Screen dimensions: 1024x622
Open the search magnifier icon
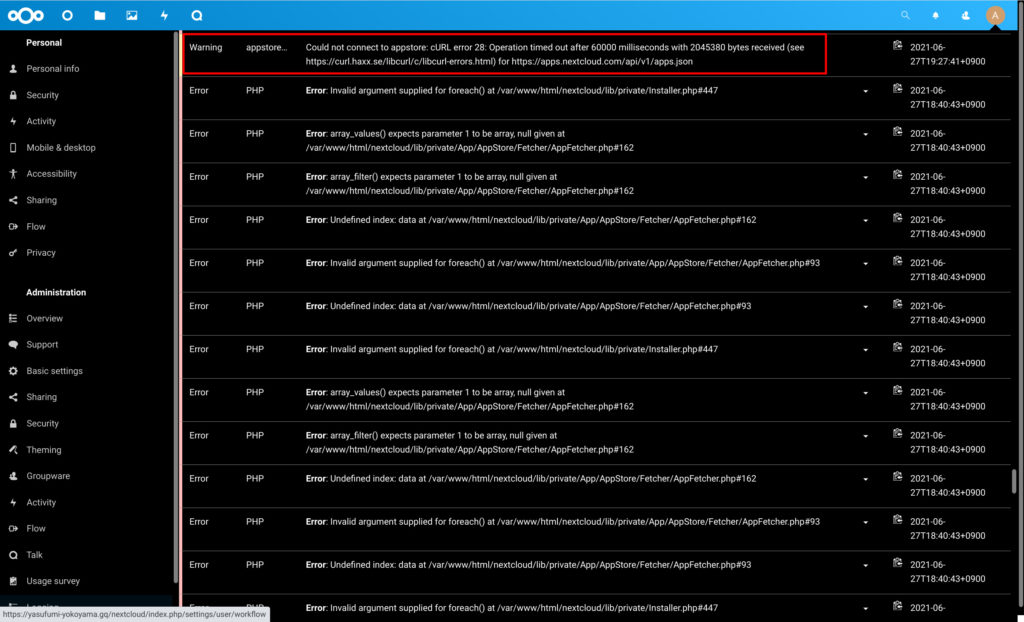click(x=905, y=15)
